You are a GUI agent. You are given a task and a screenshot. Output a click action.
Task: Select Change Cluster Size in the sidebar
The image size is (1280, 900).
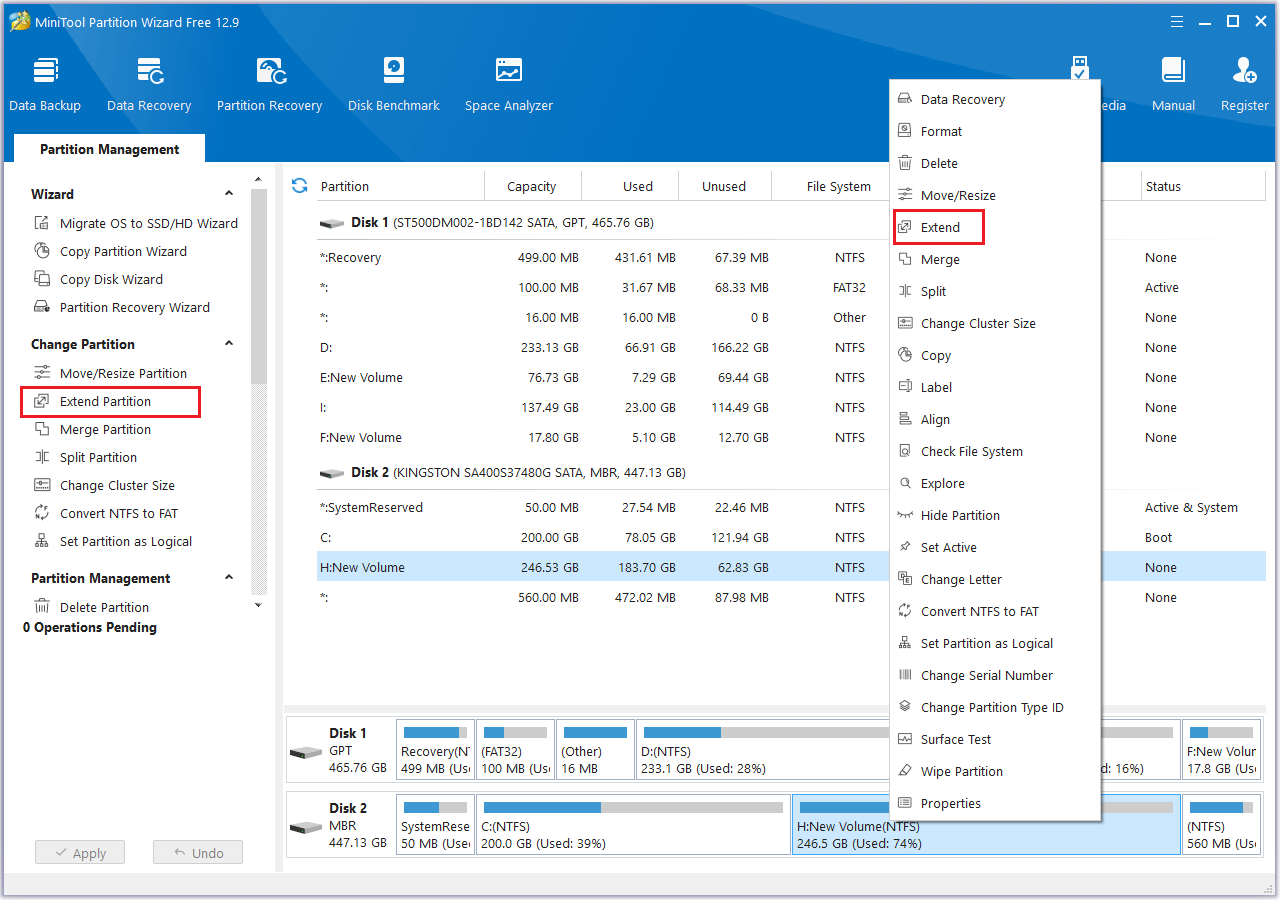point(104,485)
